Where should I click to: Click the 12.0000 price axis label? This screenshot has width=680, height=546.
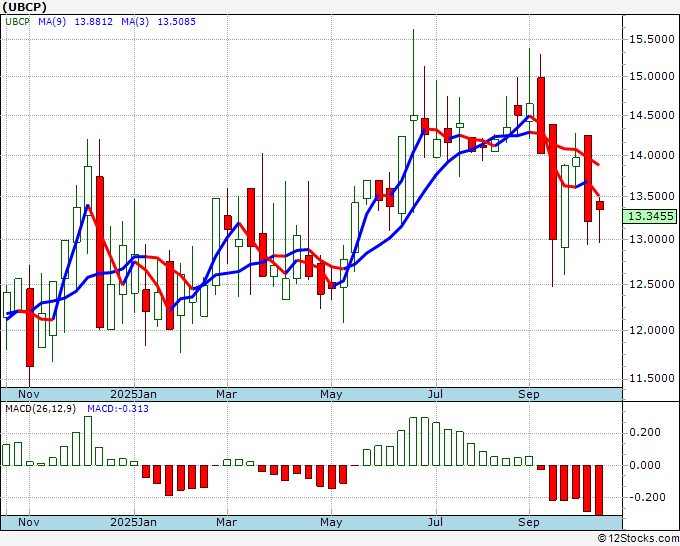click(652, 330)
